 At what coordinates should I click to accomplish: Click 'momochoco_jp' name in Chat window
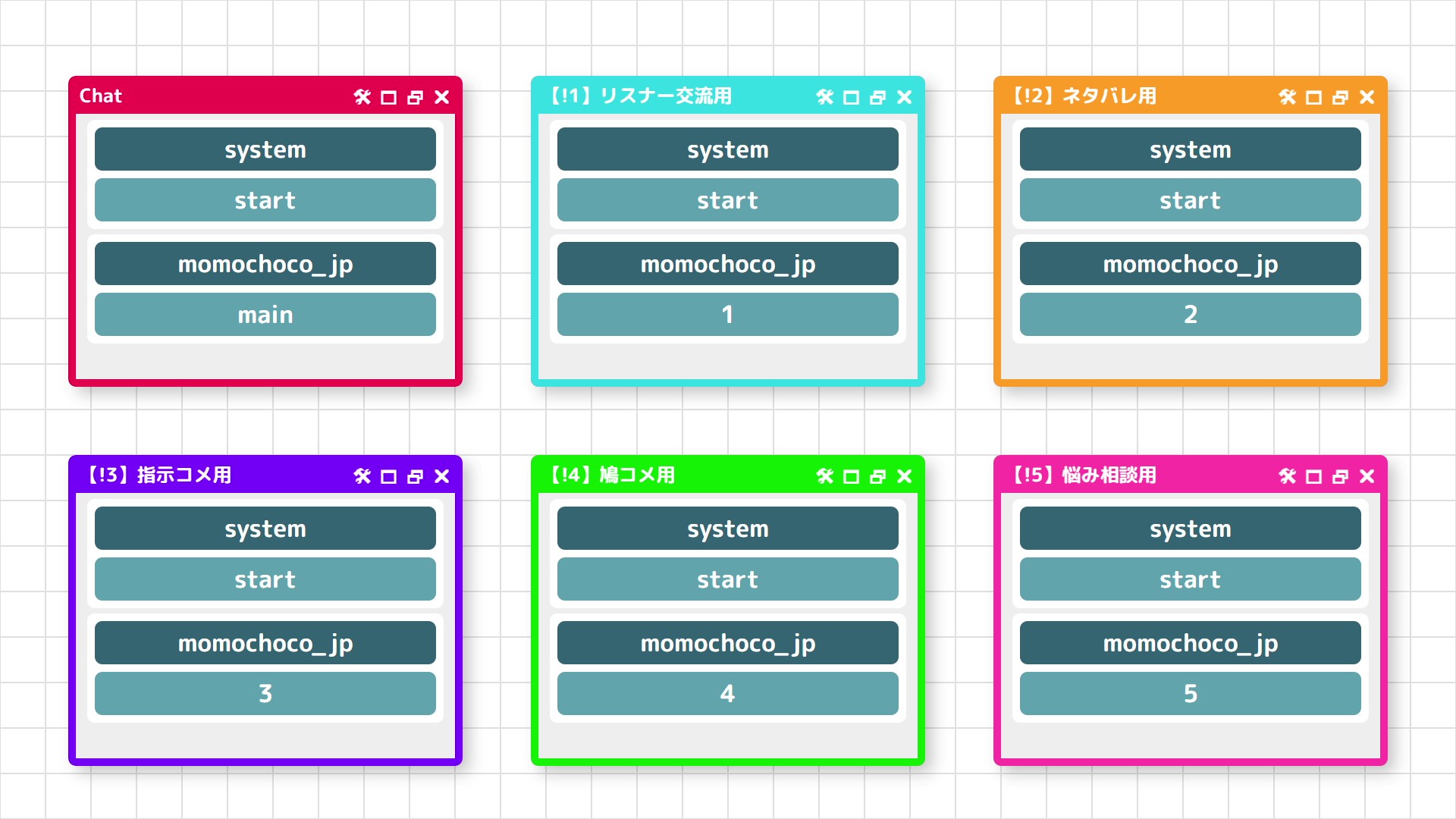(x=265, y=264)
